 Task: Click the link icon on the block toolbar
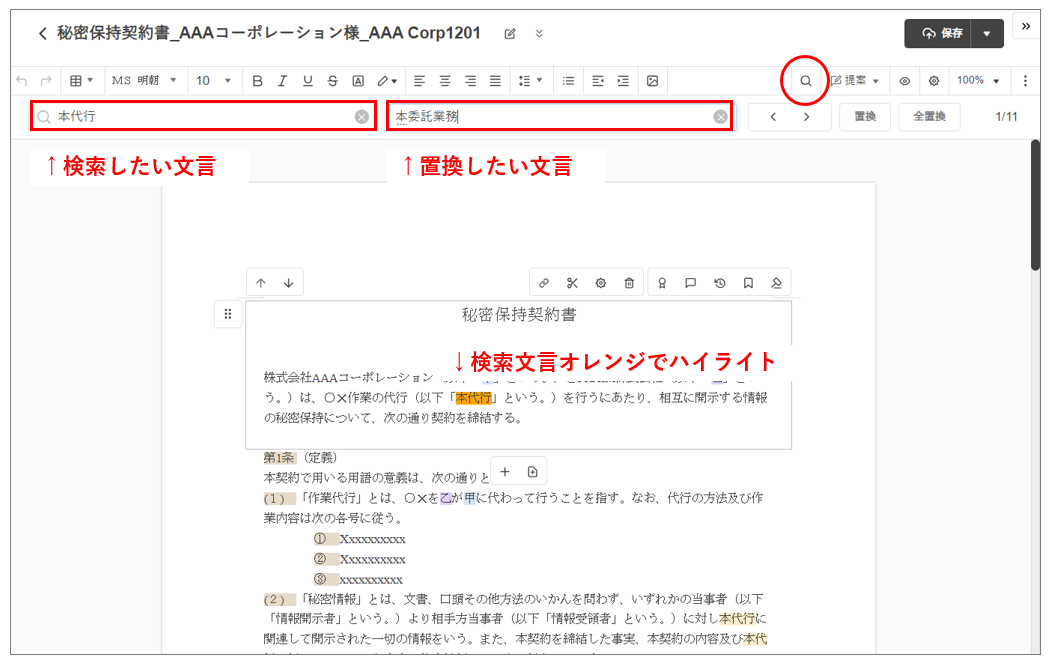544,283
